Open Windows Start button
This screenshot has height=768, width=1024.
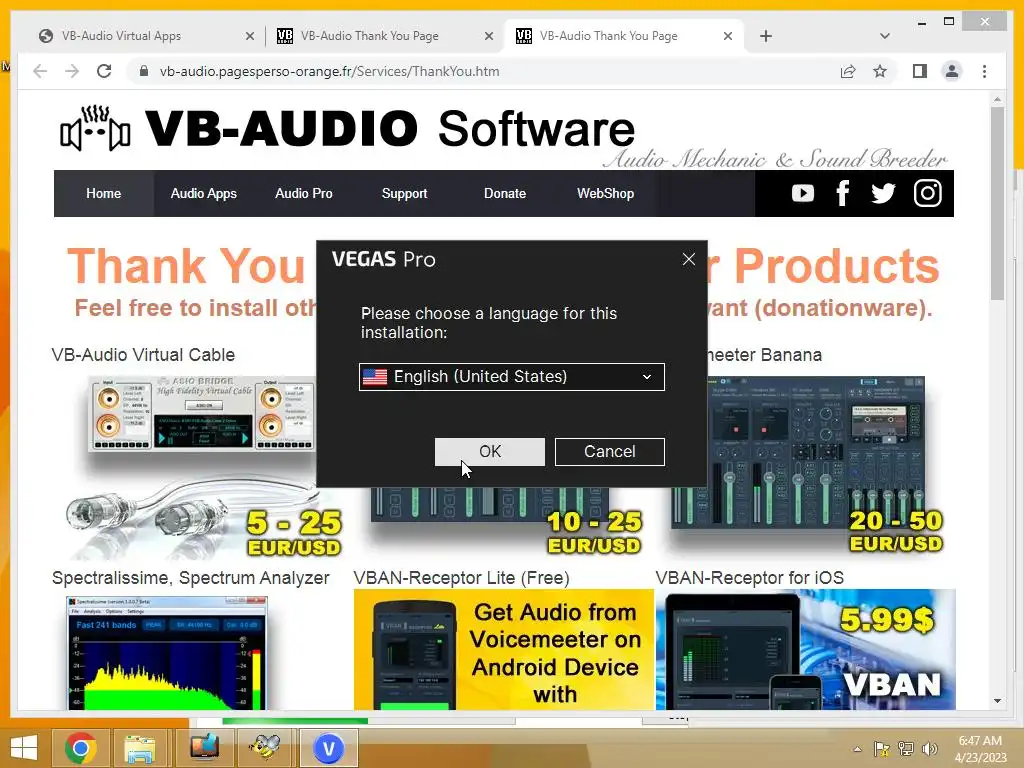coord(24,748)
